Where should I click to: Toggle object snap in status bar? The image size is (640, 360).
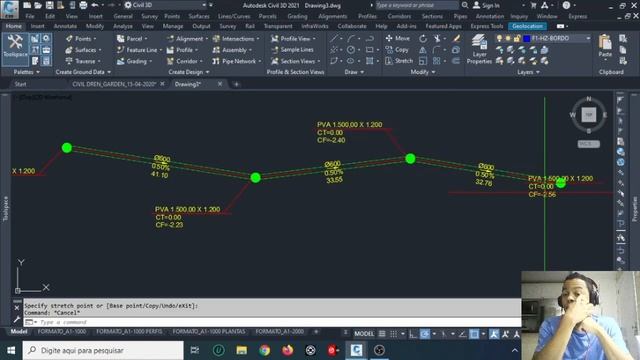click(x=474, y=334)
